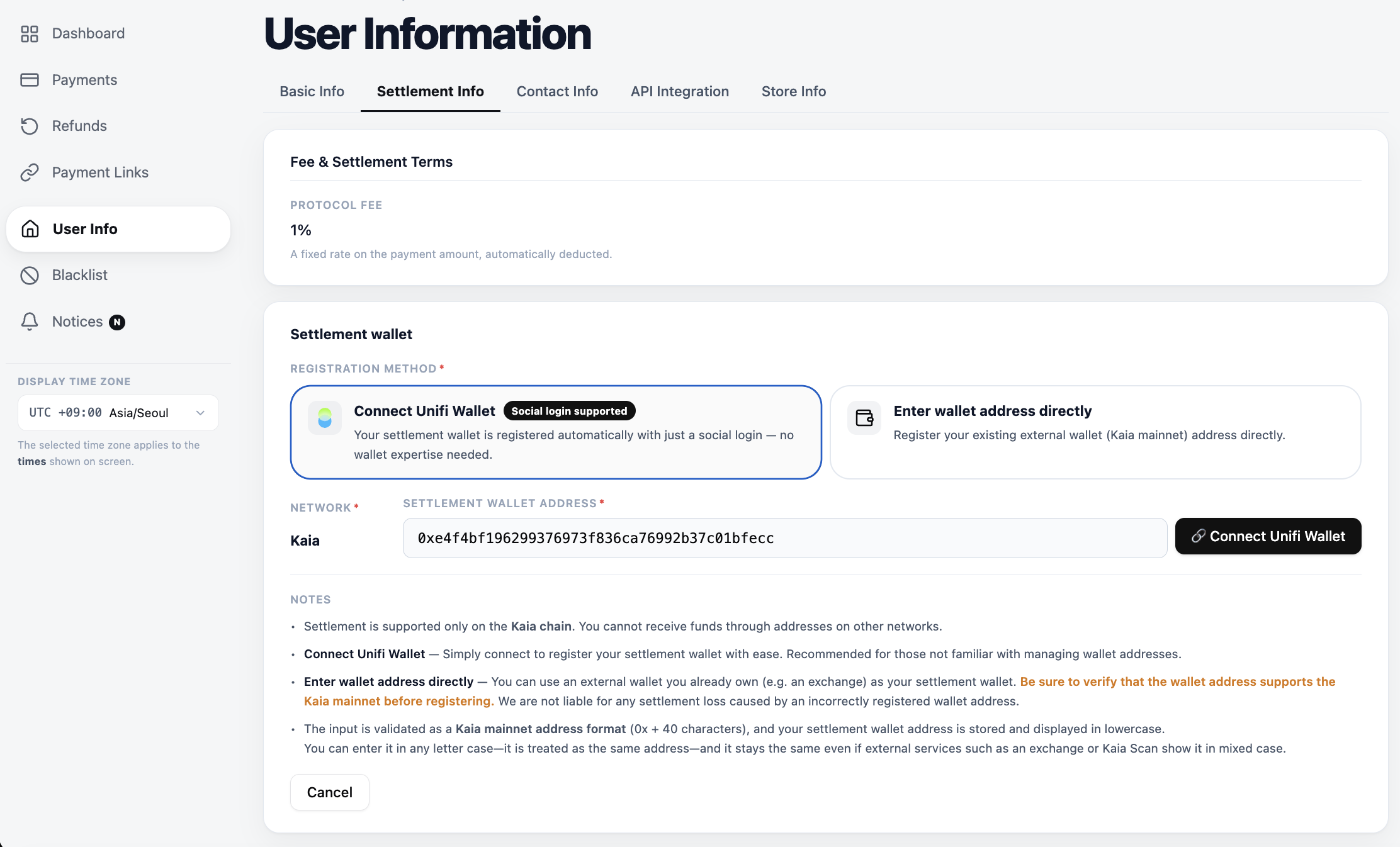Viewport: 1400px width, 847px height.
Task: Click the Social login supported badge
Action: [x=569, y=411]
